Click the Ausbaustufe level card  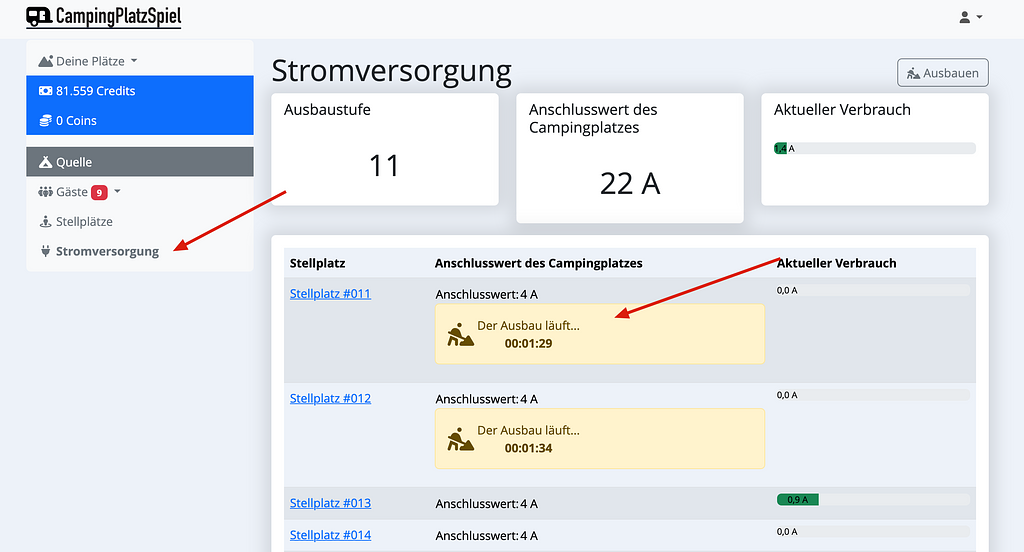pyautogui.click(x=384, y=149)
